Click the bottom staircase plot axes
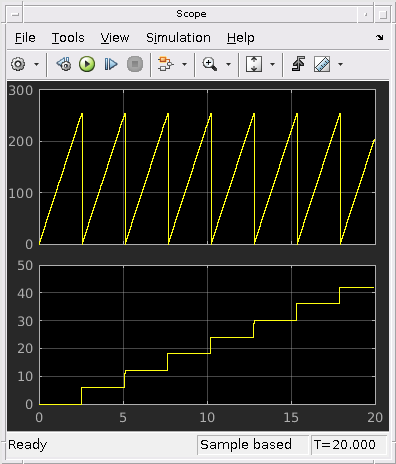 click(207, 335)
